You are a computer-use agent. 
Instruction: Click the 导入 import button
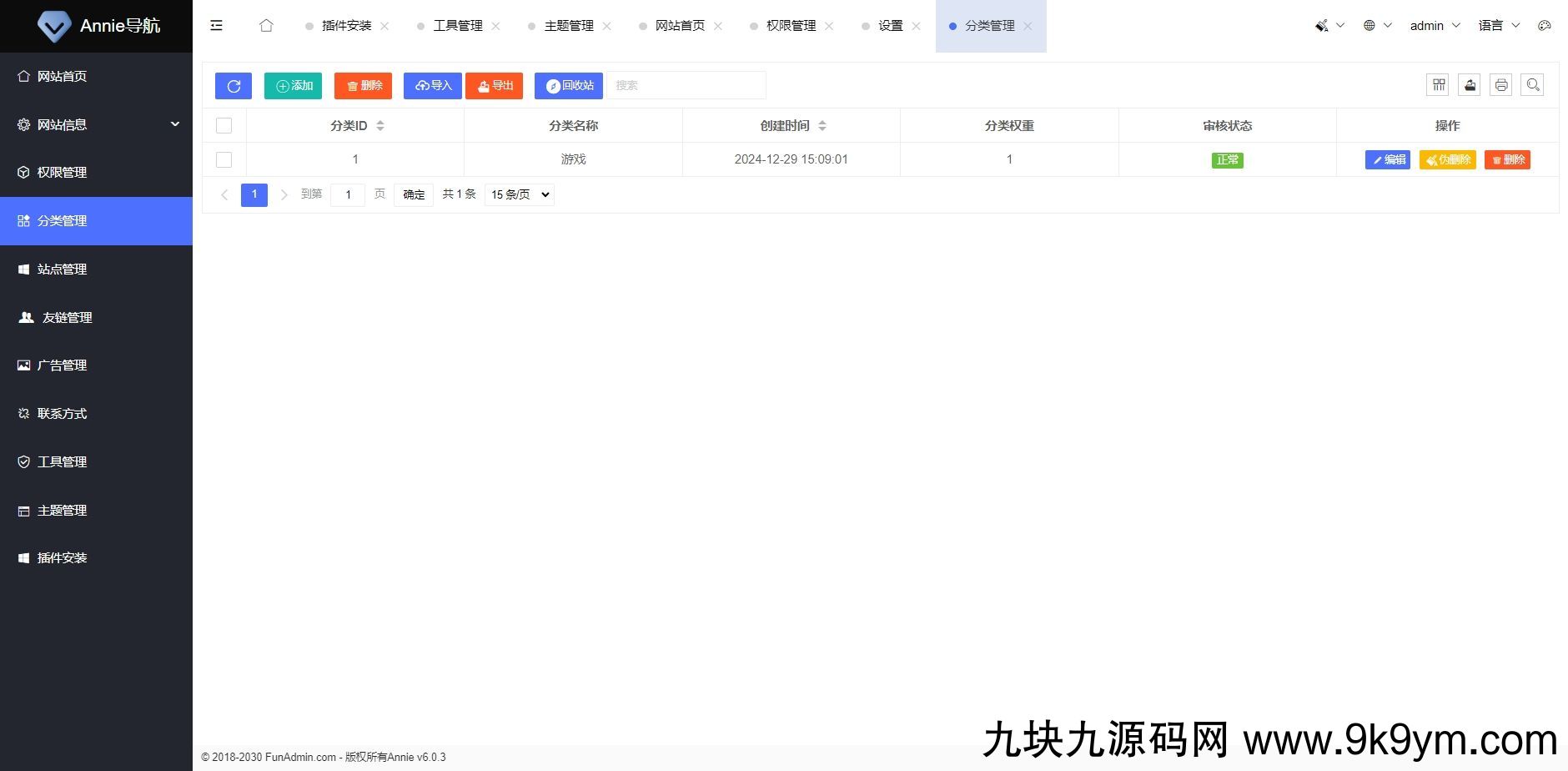[433, 86]
